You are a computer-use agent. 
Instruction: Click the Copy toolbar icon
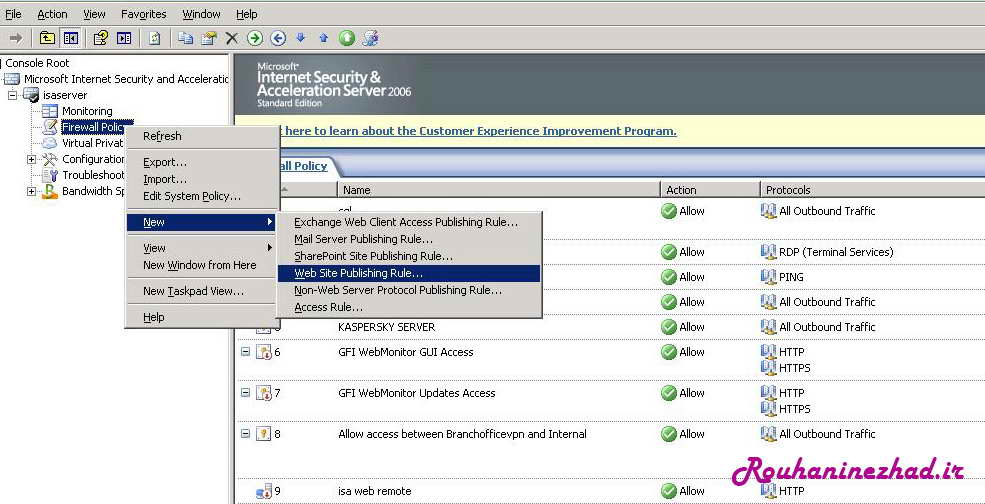point(185,38)
